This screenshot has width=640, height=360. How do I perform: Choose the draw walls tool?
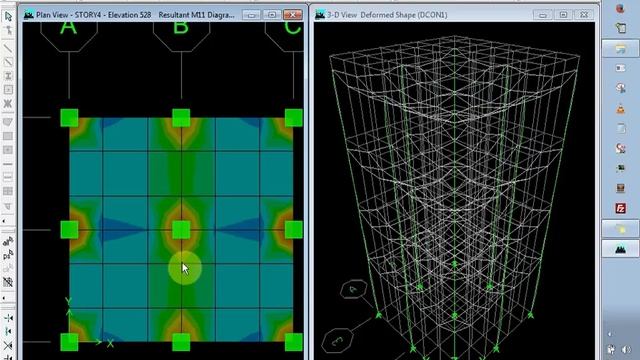tap(8, 164)
